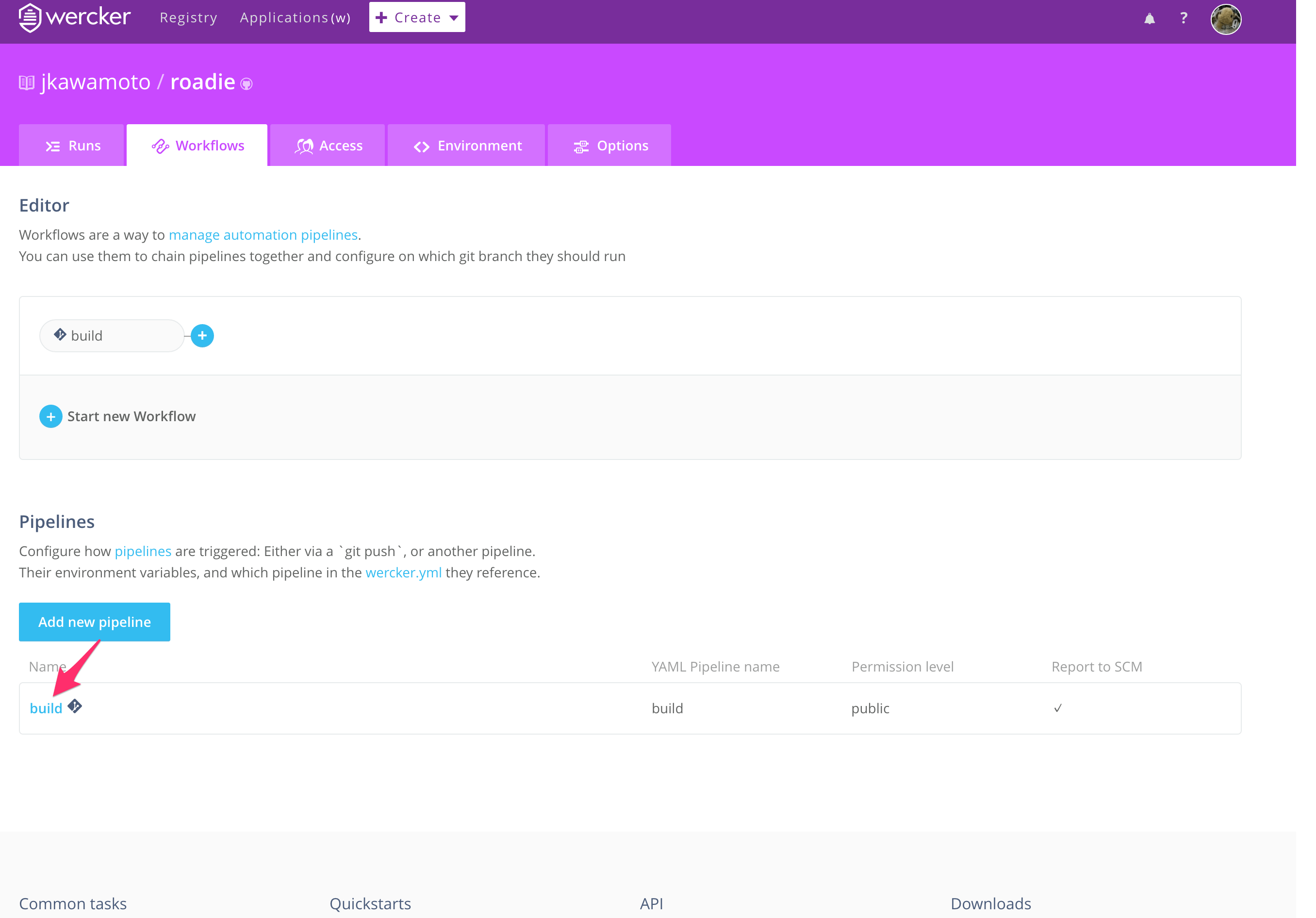The width and height of the screenshot is (1316, 918).
Task: Click the Wercker logo icon
Action: (x=30, y=18)
